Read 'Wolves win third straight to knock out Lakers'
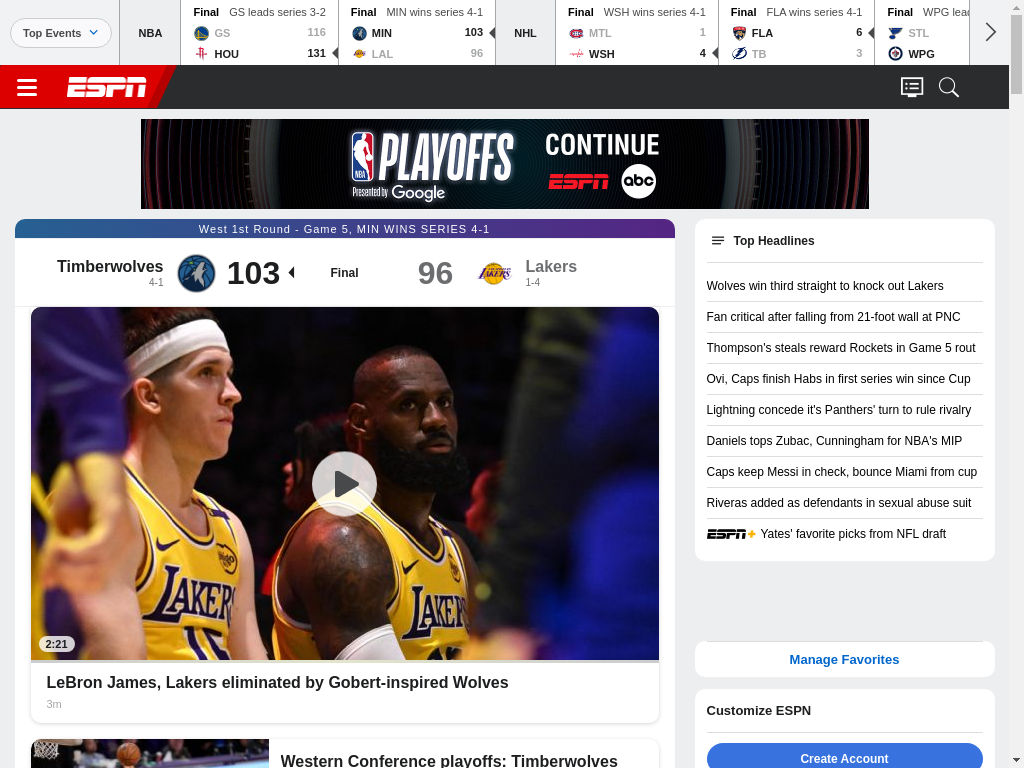 click(825, 286)
